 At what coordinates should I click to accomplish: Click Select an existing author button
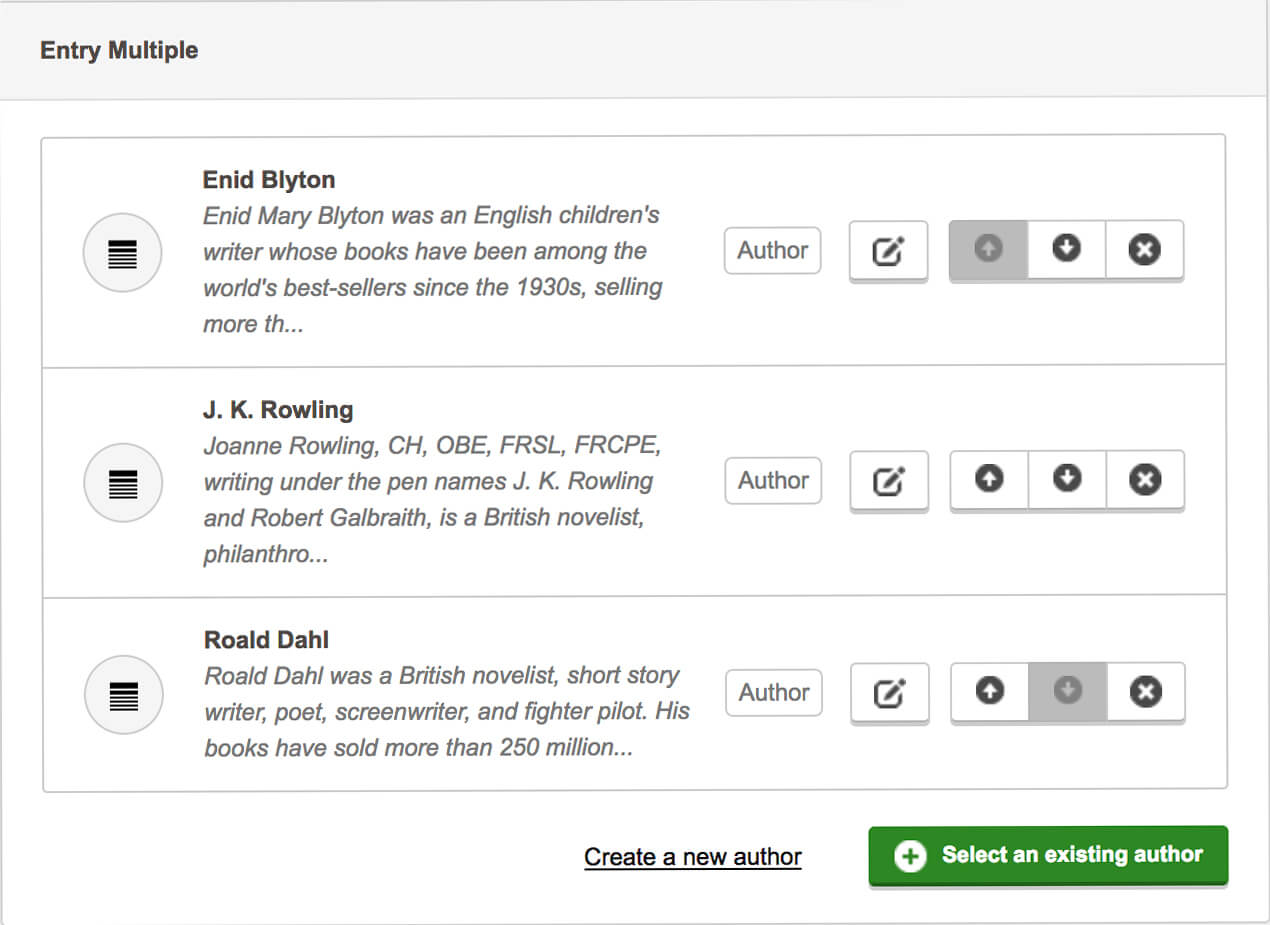[1048, 855]
